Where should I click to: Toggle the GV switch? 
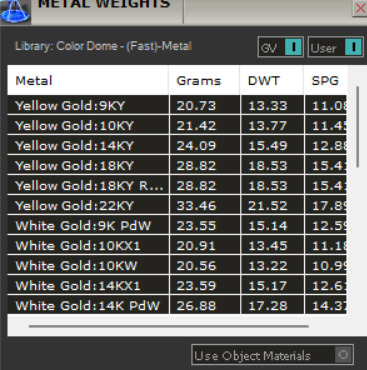coord(281,47)
